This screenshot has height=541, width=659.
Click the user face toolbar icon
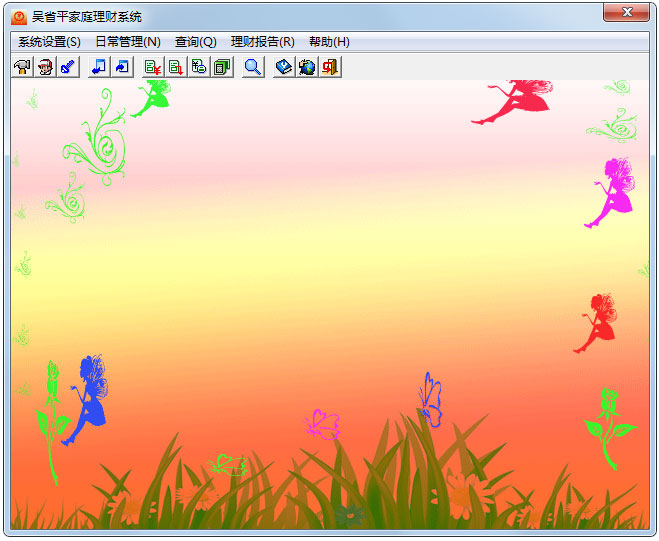tap(45, 67)
